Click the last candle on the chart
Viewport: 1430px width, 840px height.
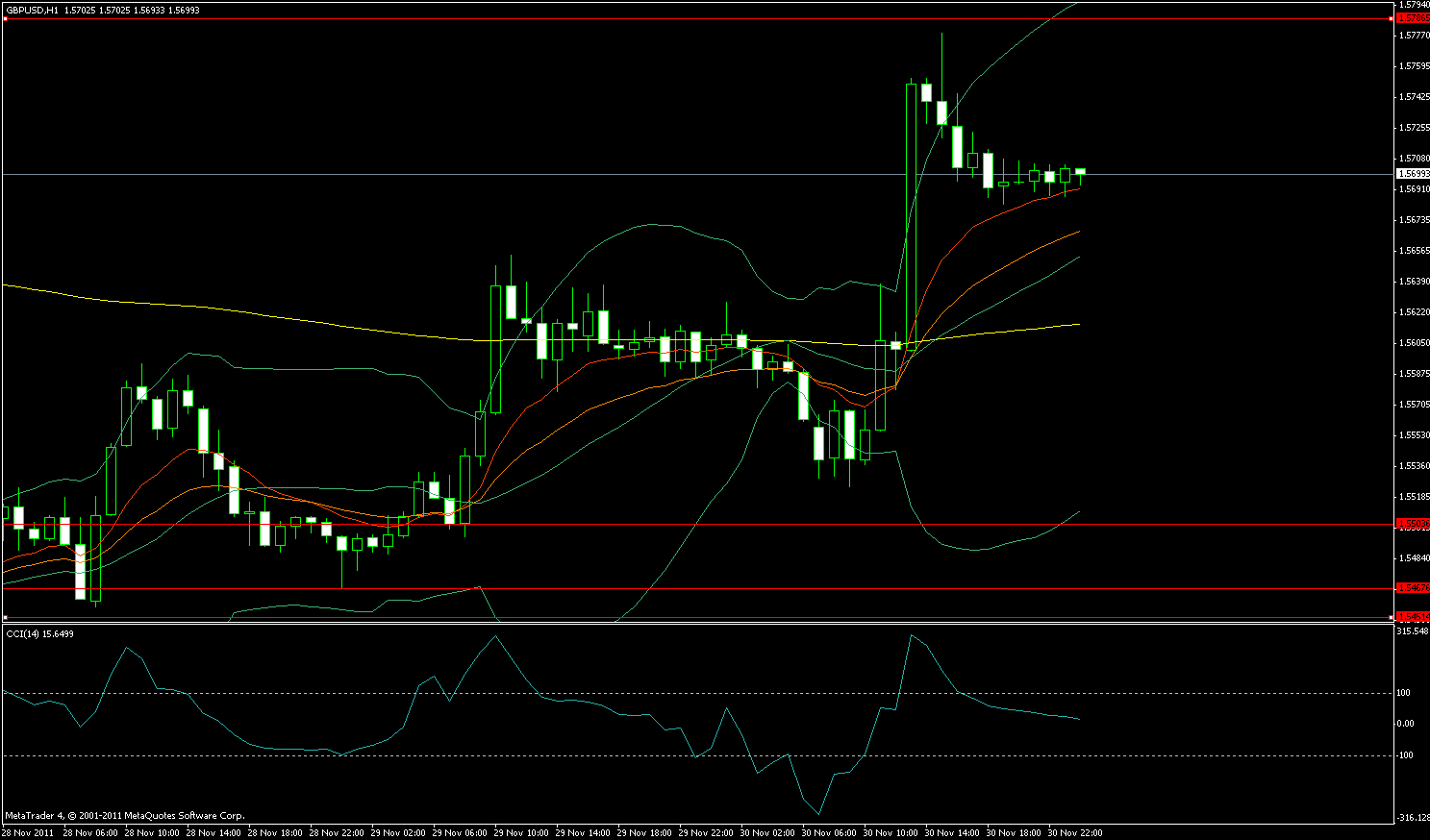pos(1081,171)
